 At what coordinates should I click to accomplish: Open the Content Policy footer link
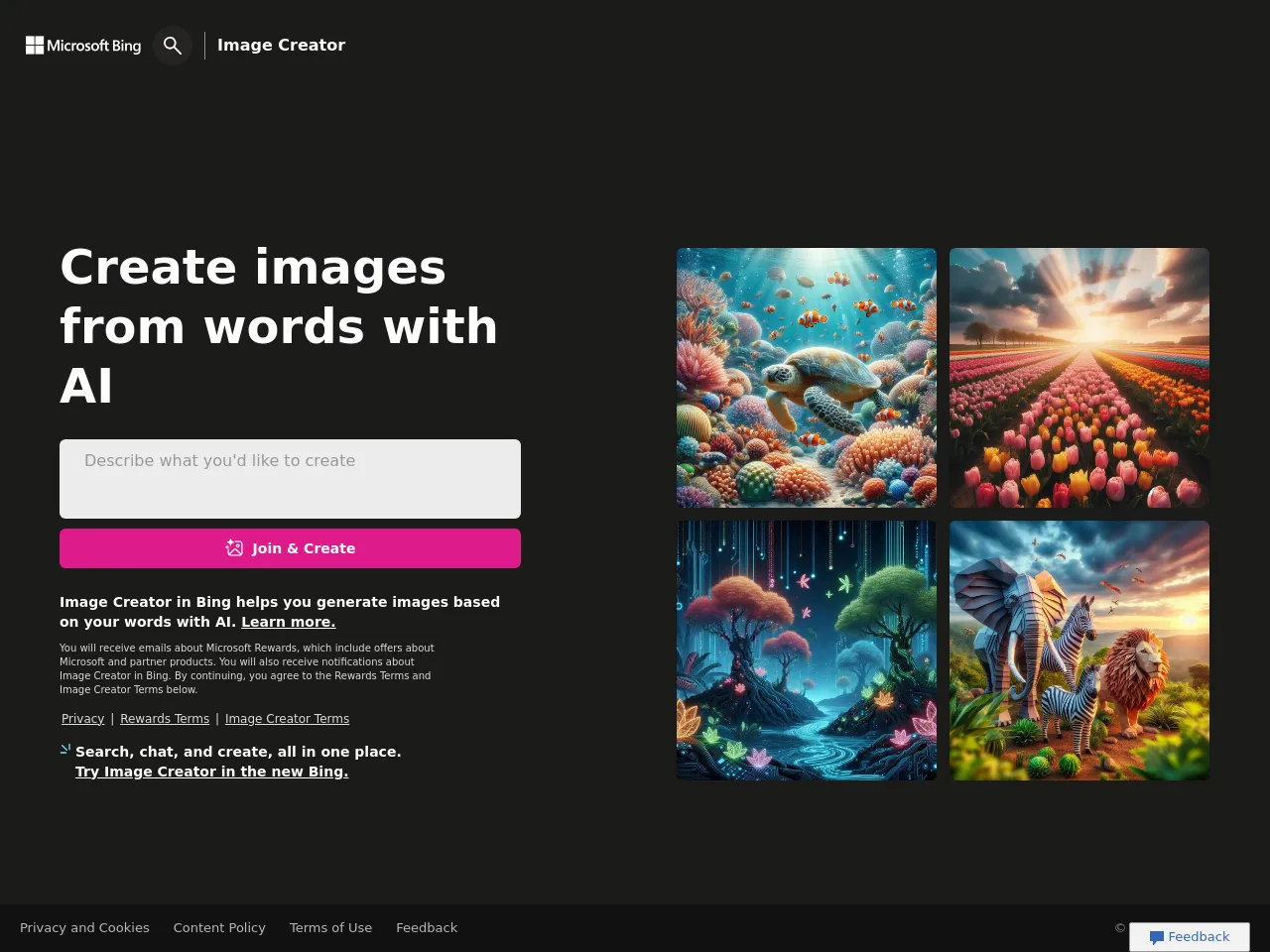point(219,928)
